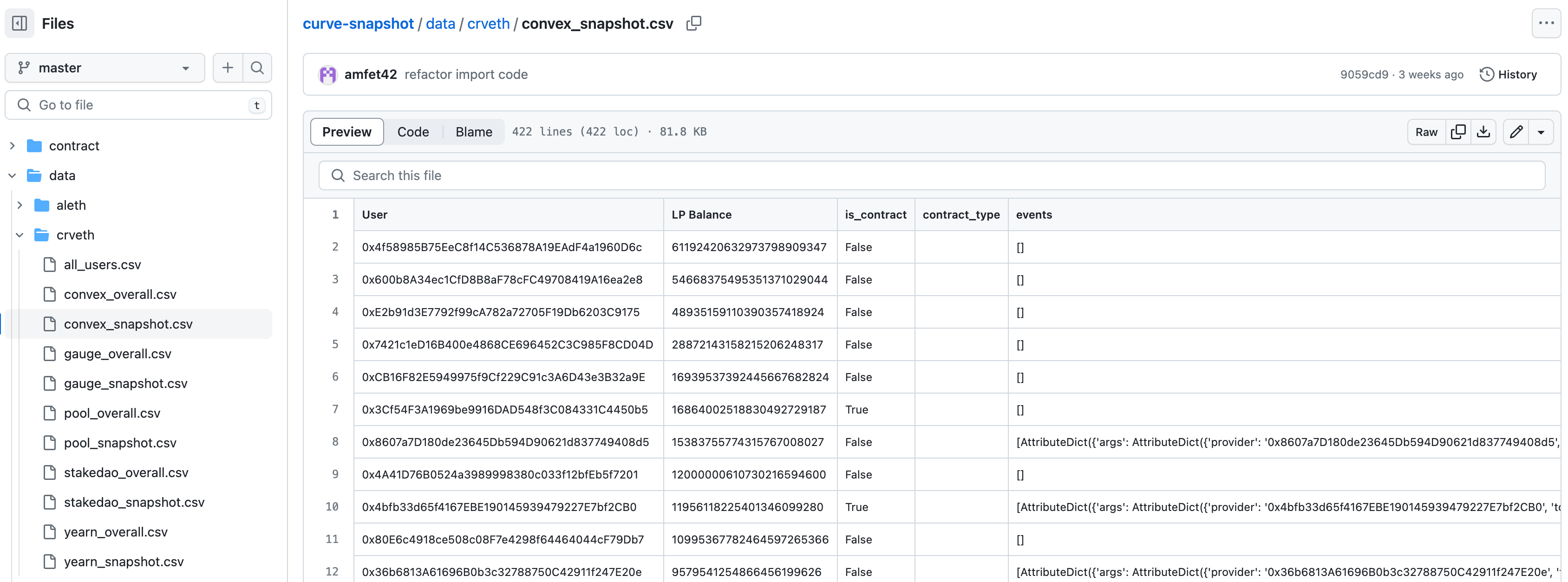
Task: Click the LP Balance column header
Action: point(750,215)
